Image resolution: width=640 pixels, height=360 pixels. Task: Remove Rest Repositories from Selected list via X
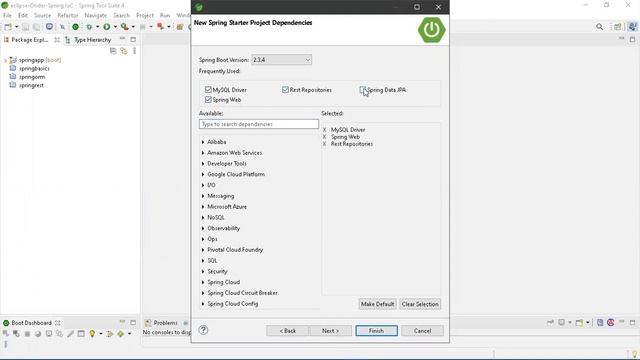(324, 144)
